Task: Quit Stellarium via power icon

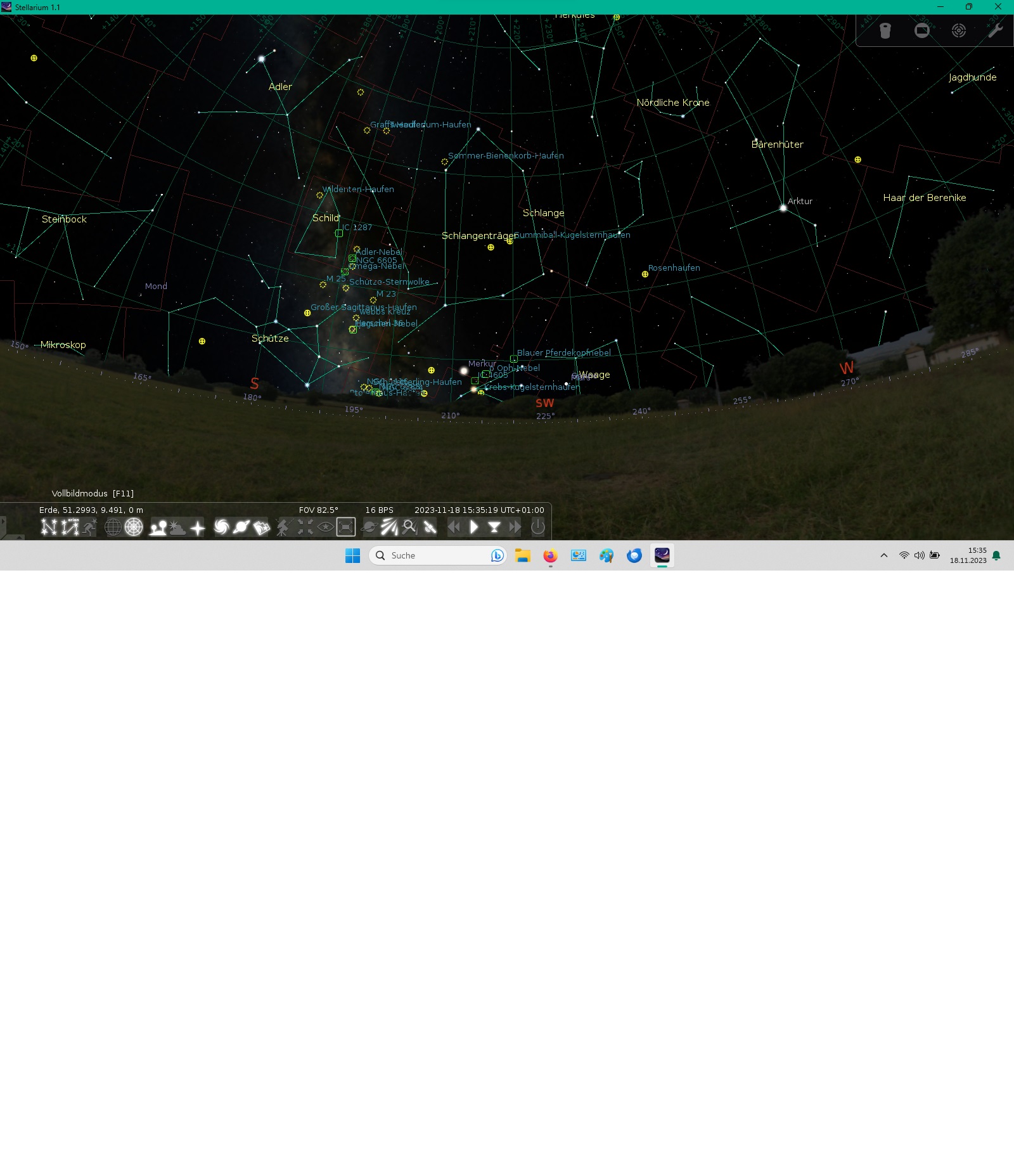Action: coord(537,527)
